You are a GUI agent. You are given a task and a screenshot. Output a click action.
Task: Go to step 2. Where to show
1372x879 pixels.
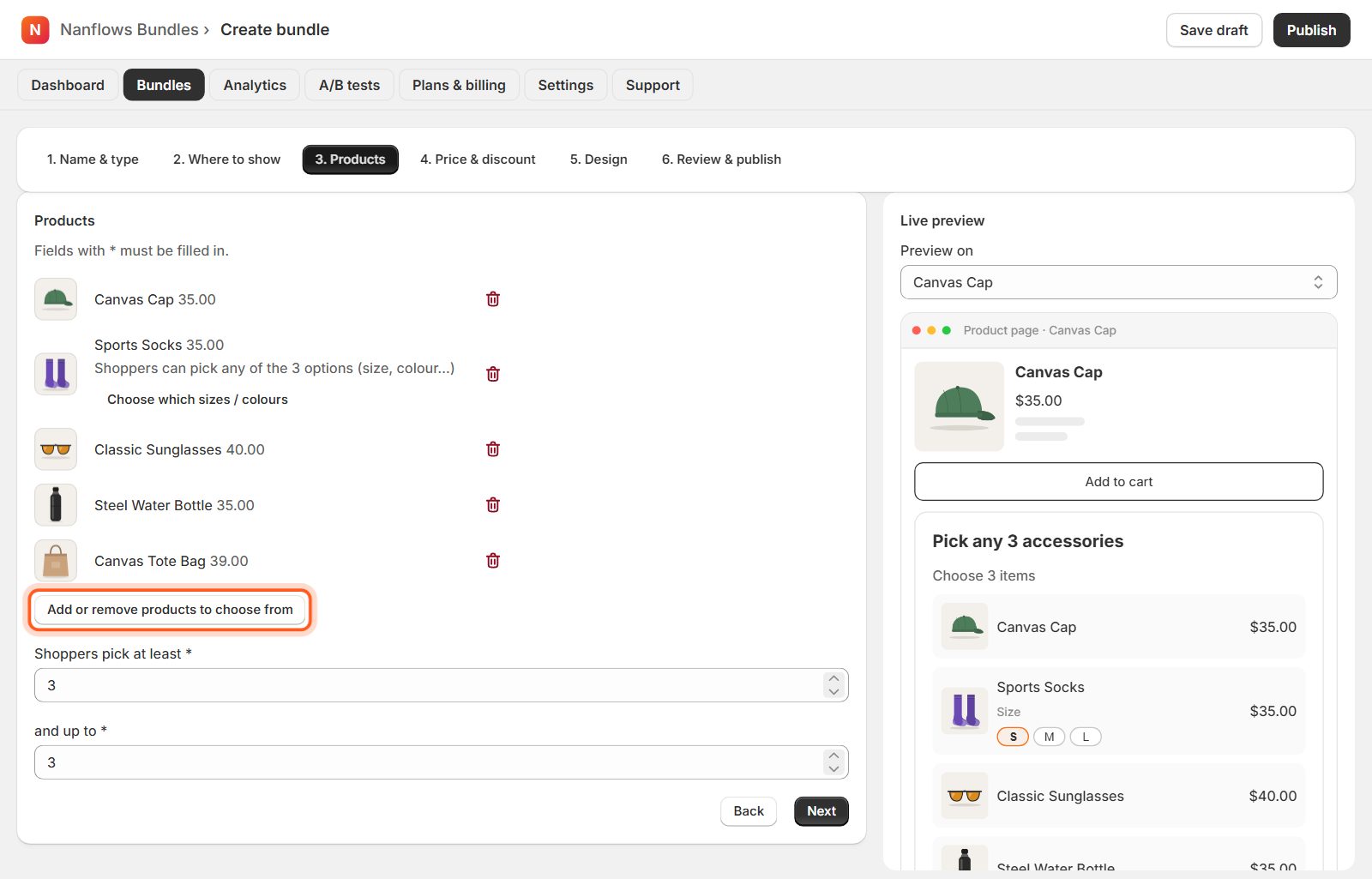coord(226,160)
